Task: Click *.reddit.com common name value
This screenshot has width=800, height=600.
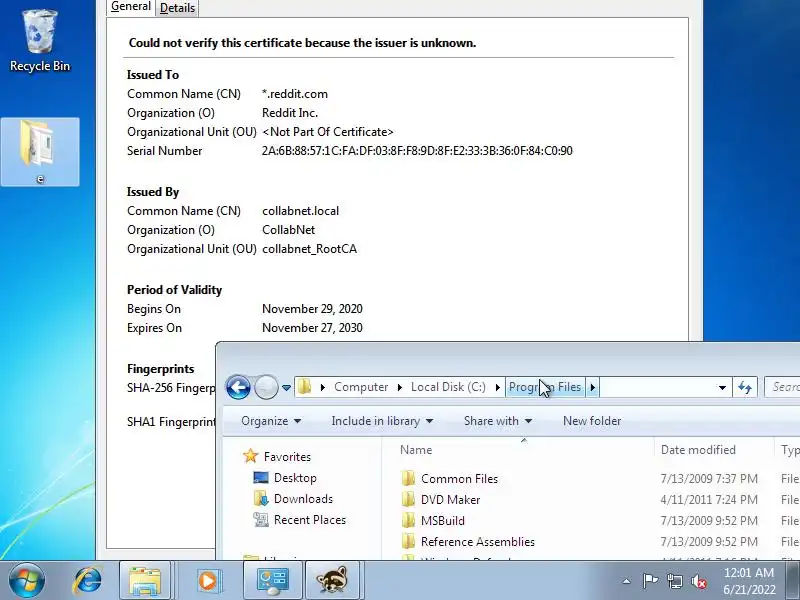Action: pyautogui.click(x=295, y=94)
